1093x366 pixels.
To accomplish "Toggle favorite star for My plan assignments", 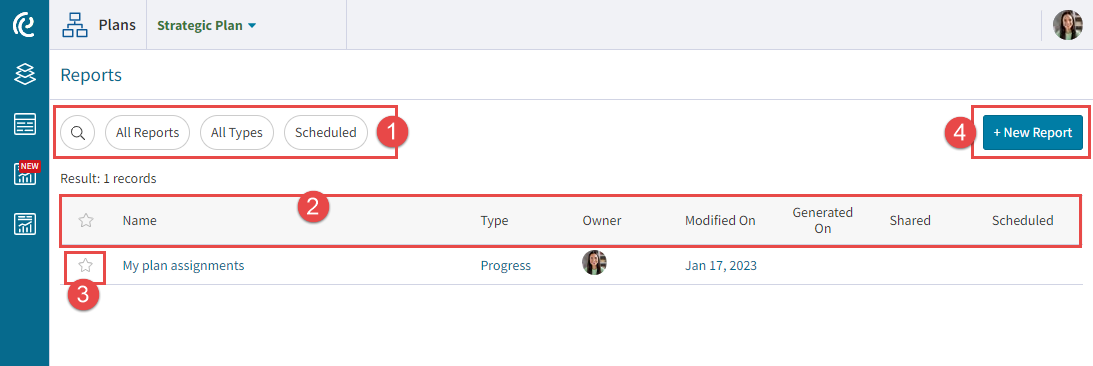I will (x=86, y=265).
